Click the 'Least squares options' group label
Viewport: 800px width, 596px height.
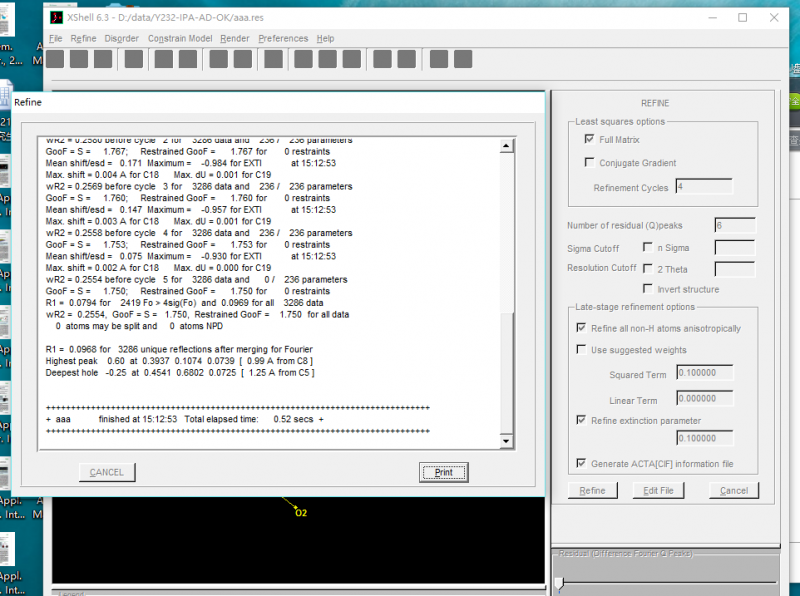(x=620, y=121)
